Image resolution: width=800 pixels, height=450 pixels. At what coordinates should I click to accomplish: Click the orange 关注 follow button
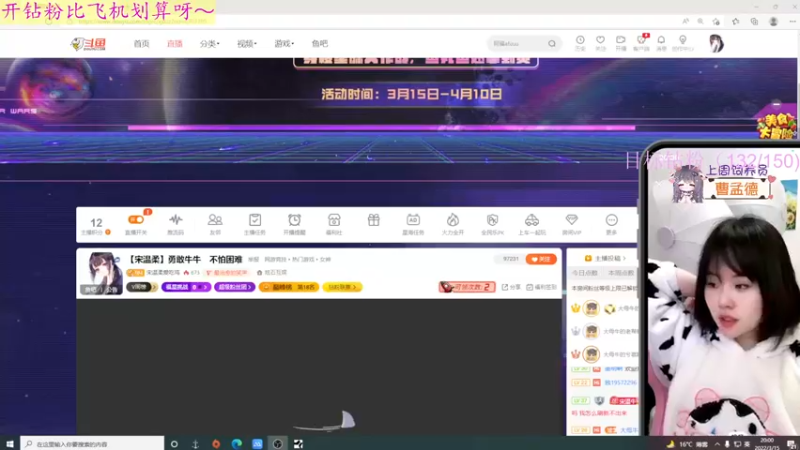click(541, 259)
